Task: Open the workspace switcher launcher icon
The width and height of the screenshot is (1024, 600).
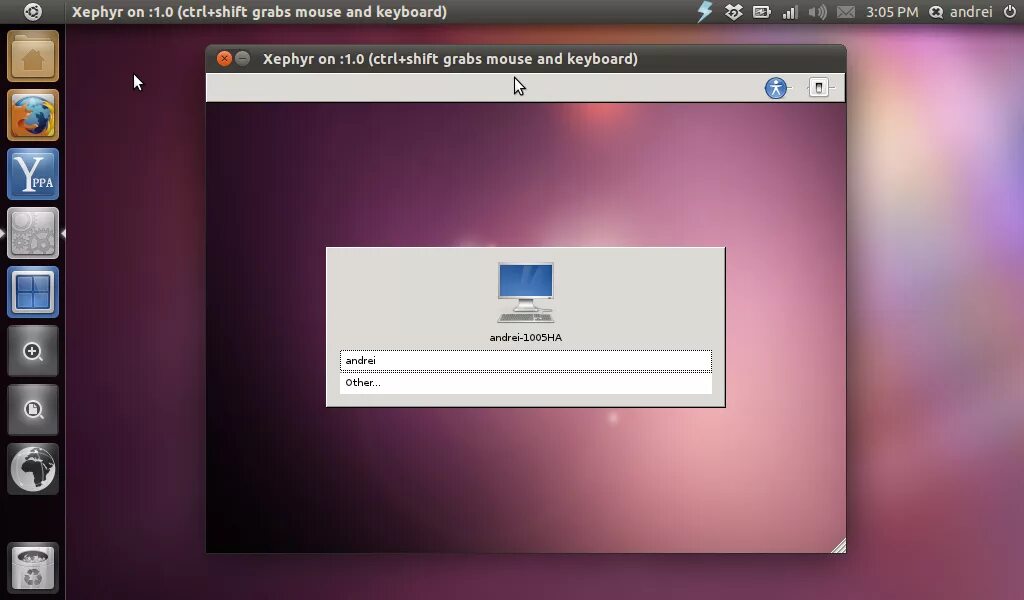Action: (33, 292)
